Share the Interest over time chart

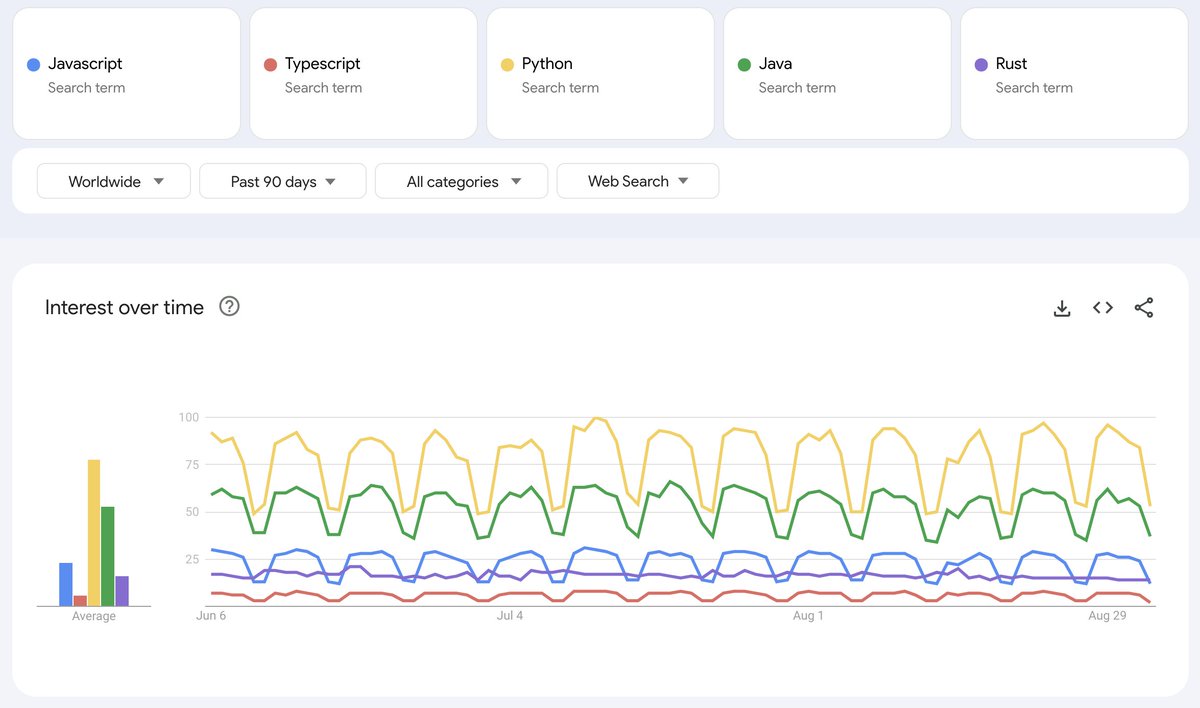1143,308
